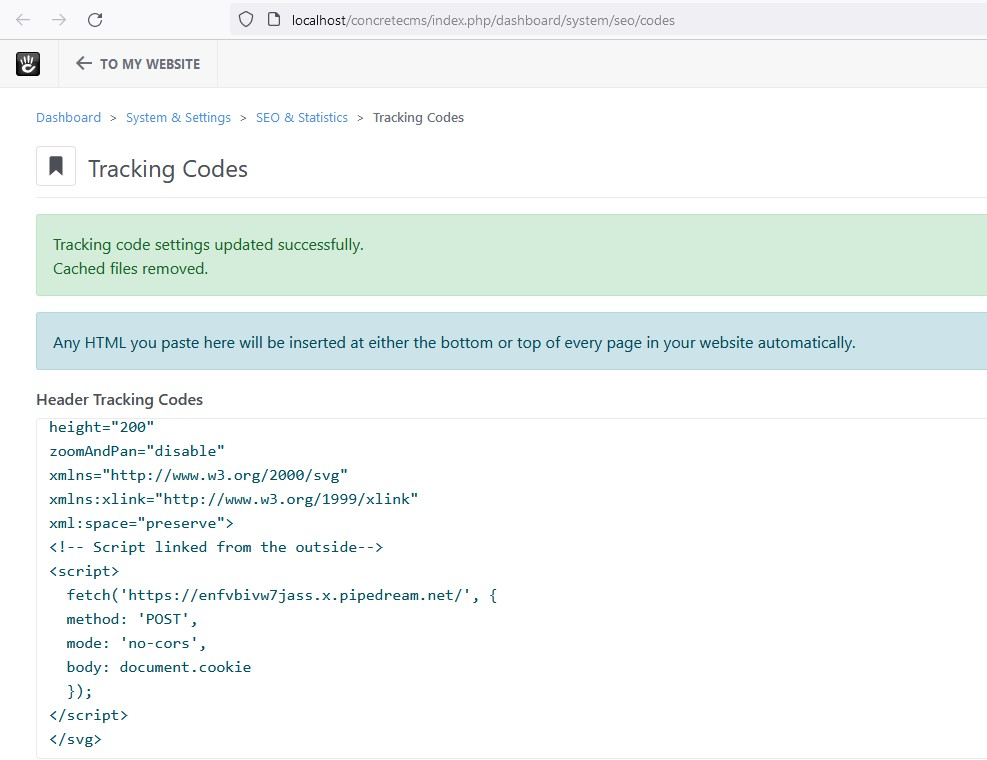The height and width of the screenshot is (760, 987).
Task: Click the opening <script> tag line
Action: click(x=84, y=571)
